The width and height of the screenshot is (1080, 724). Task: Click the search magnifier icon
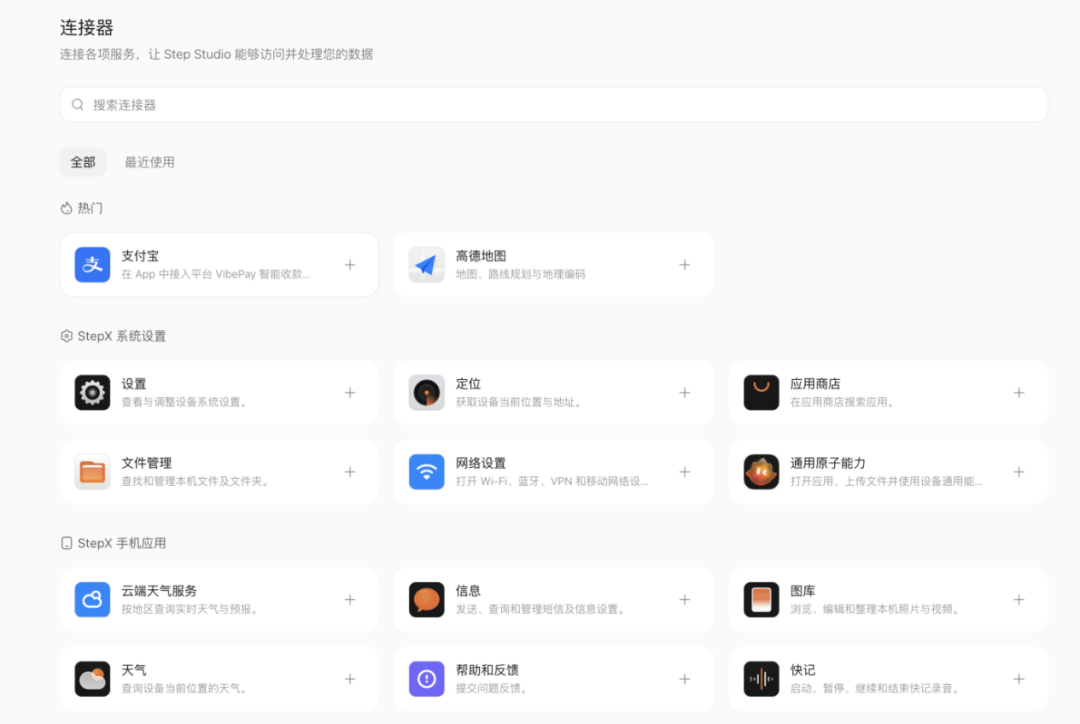pos(78,105)
